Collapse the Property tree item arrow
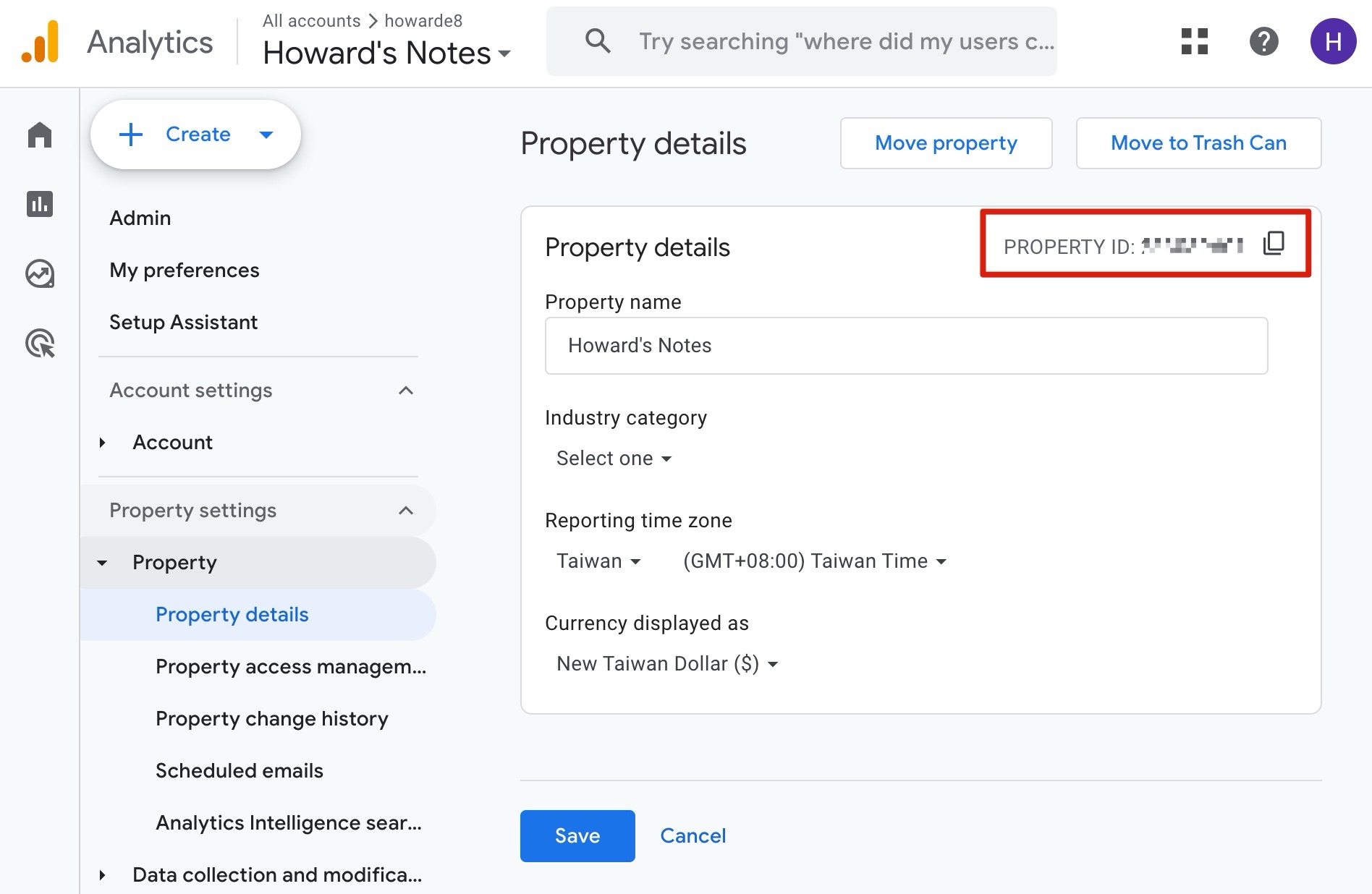This screenshot has width=1372, height=894. tap(102, 563)
